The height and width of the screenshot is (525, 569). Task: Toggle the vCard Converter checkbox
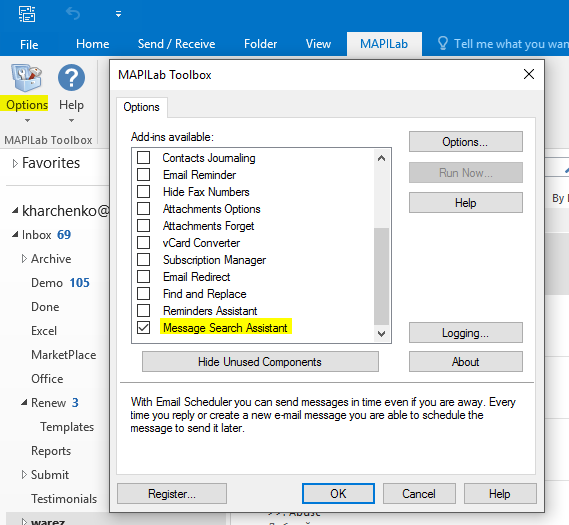coord(143,242)
